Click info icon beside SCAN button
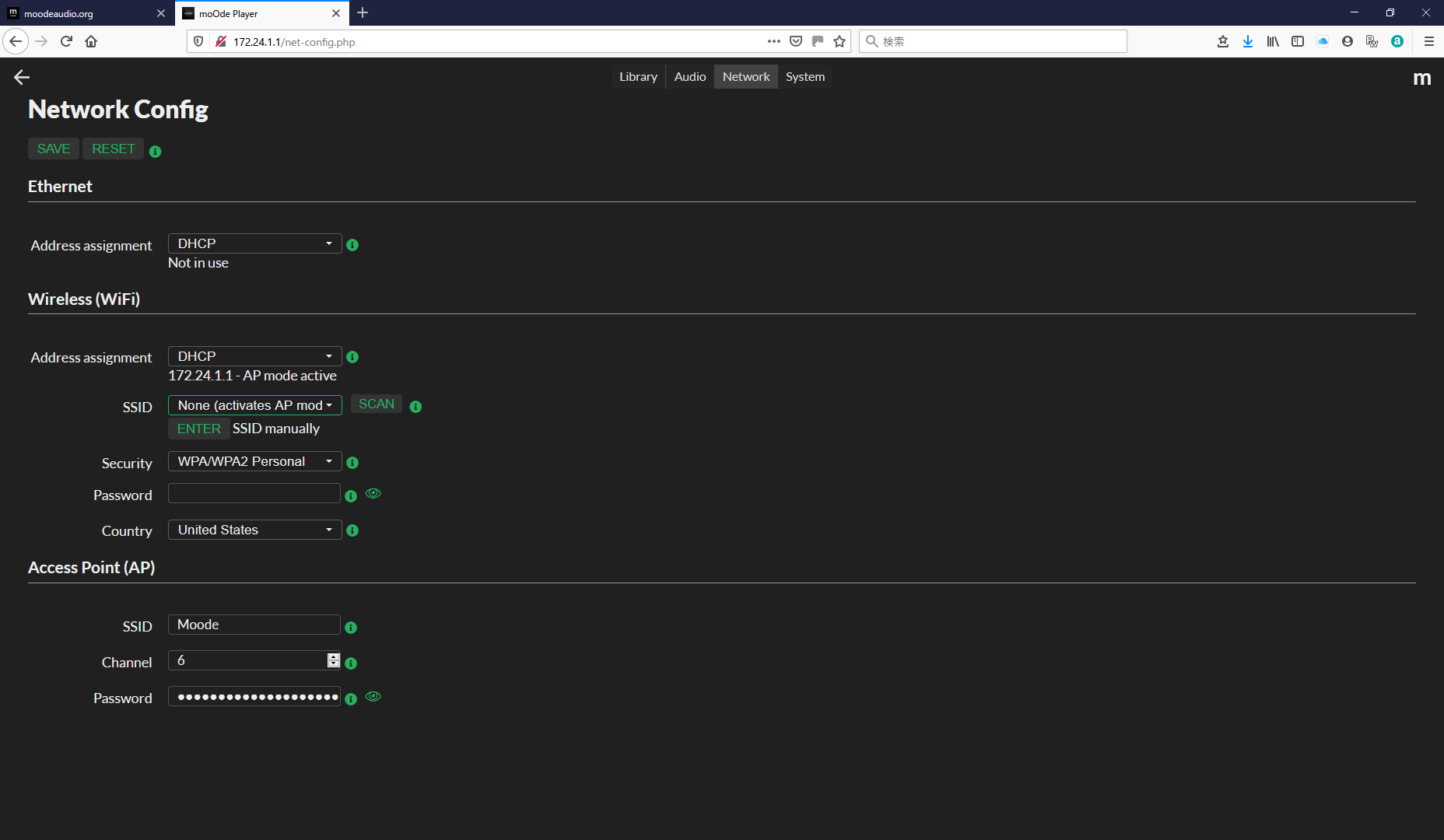The height and width of the screenshot is (840, 1444). pyautogui.click(x=415, y=407)
